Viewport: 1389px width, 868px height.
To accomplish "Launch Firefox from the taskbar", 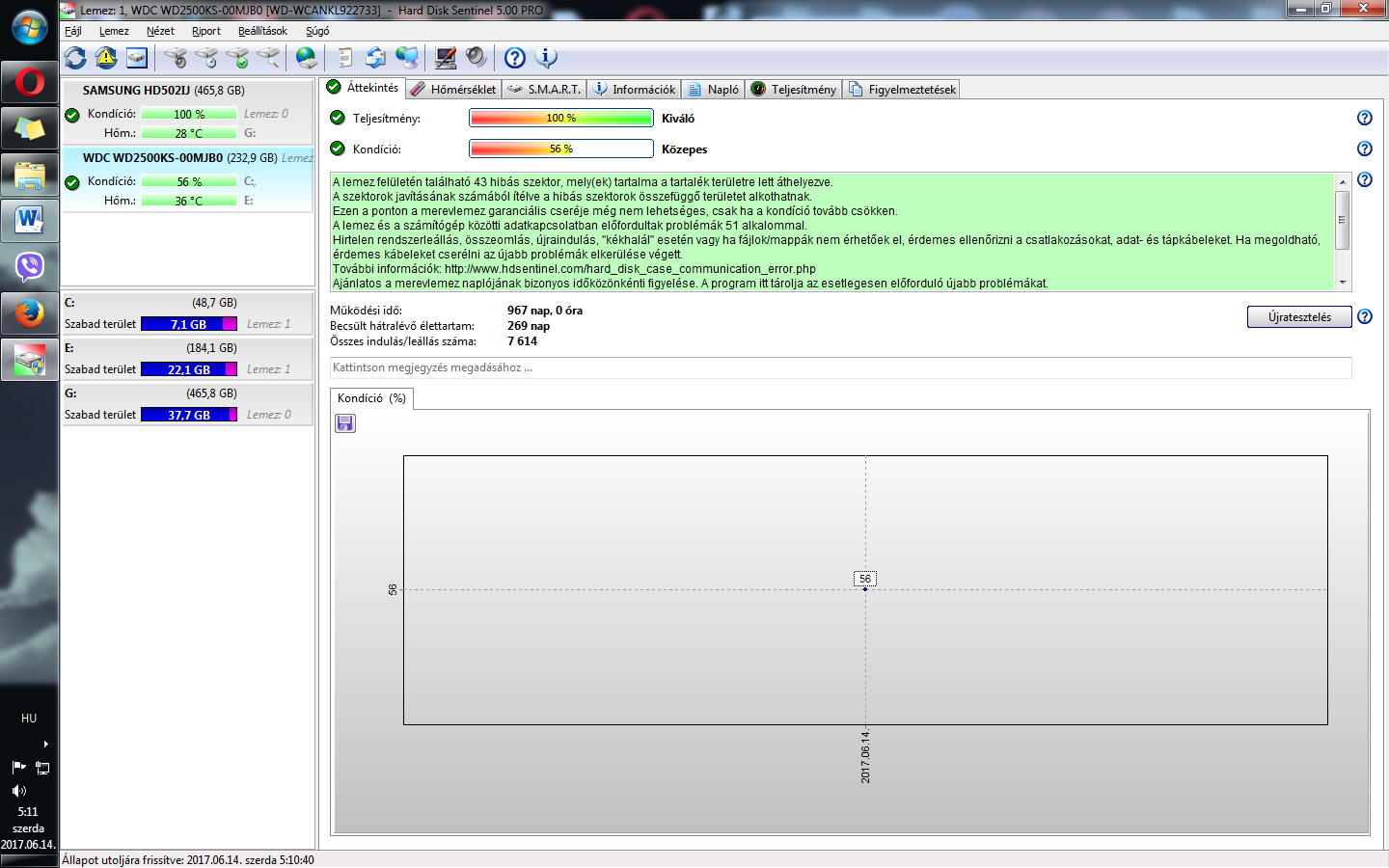I will pyautogui.click(x=29, y=313).
